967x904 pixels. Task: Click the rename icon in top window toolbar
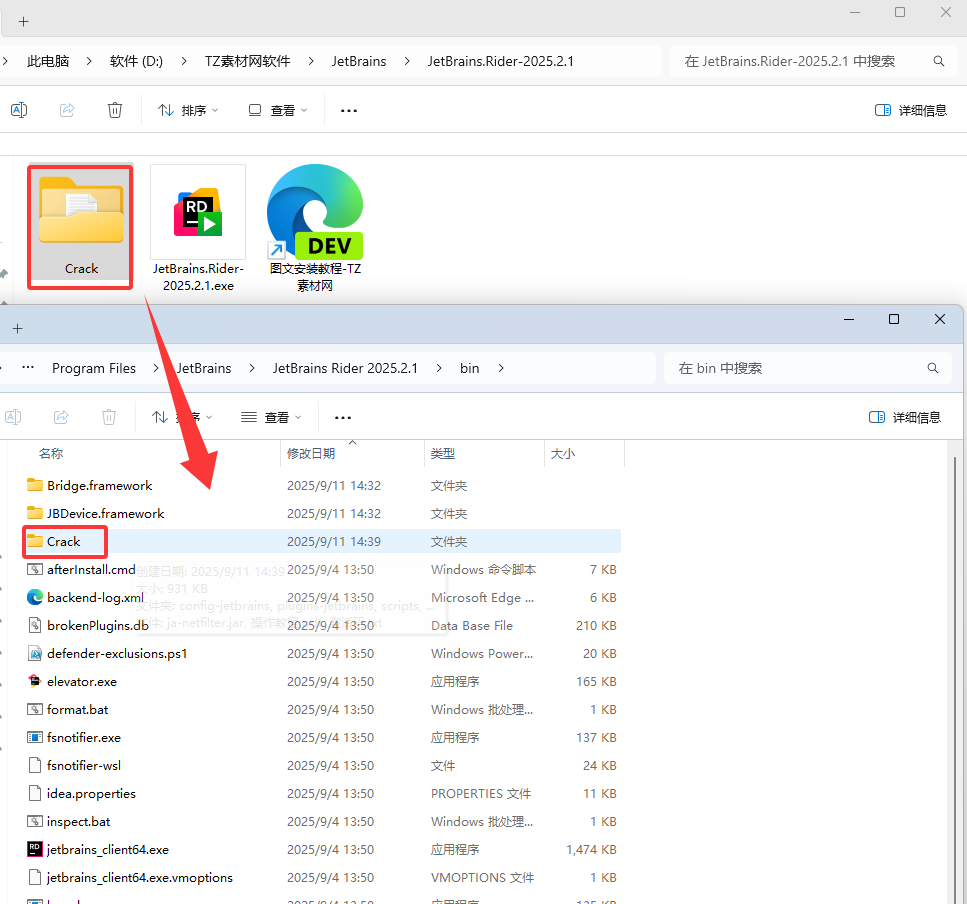coord(19,110)
